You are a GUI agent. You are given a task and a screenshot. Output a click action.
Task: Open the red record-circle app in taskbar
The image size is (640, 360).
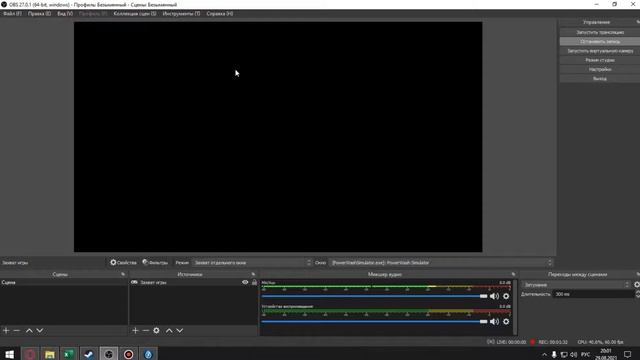click(129, 354)
